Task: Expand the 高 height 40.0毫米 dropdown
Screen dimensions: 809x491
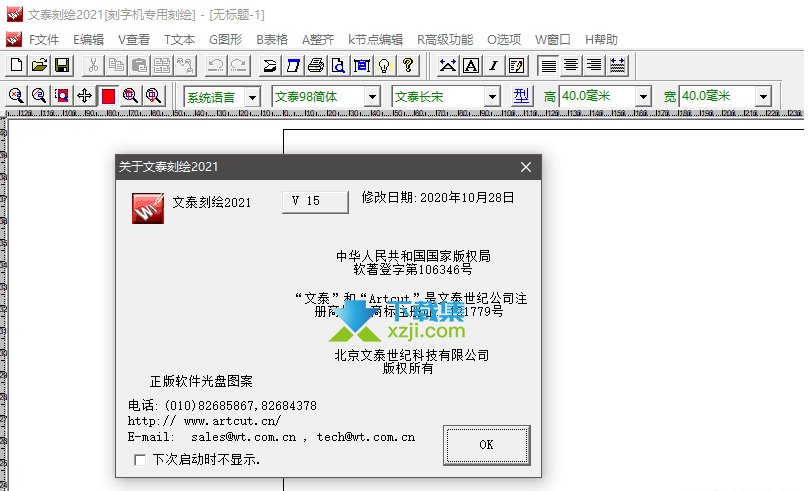Action: coord(643,96)
